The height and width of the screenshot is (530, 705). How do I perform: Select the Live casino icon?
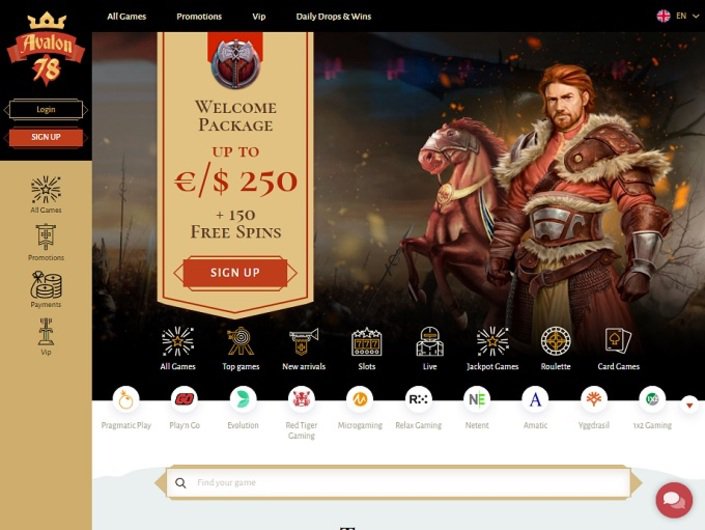coord(429,342)
